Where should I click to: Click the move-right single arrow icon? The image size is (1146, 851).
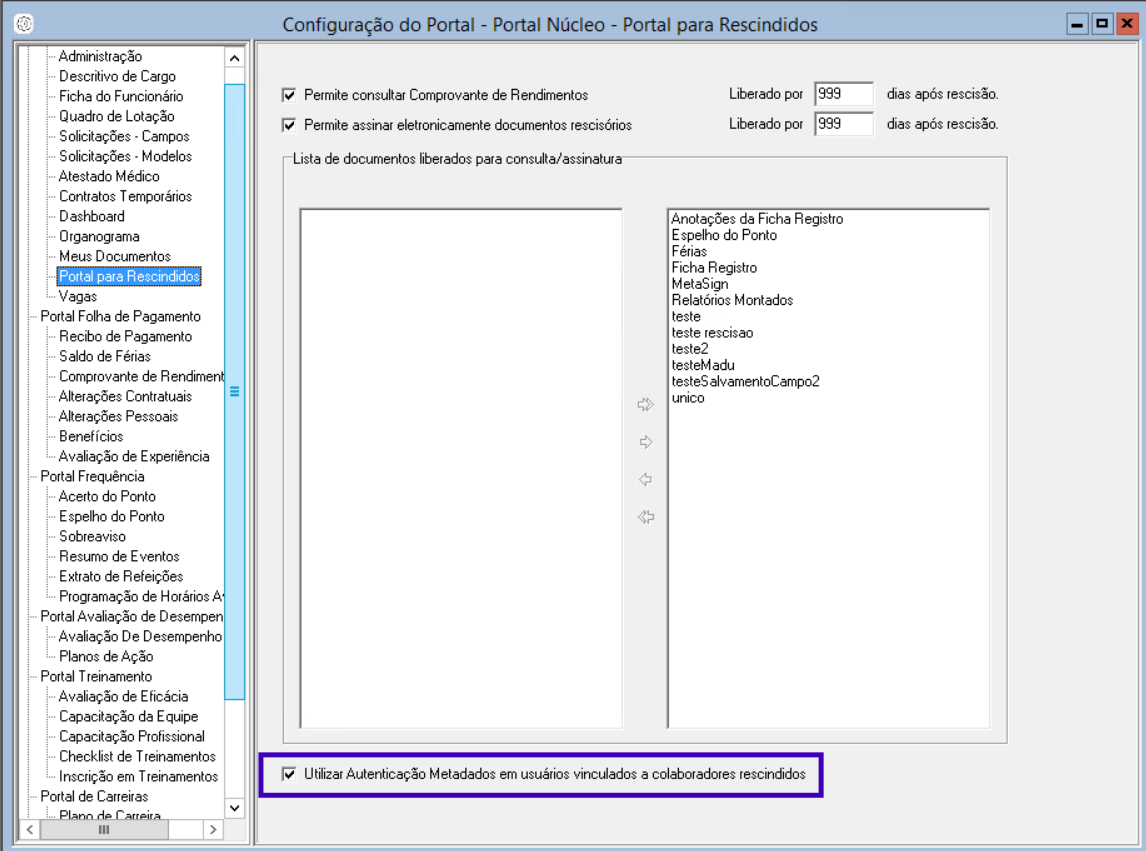pos(645,442)
